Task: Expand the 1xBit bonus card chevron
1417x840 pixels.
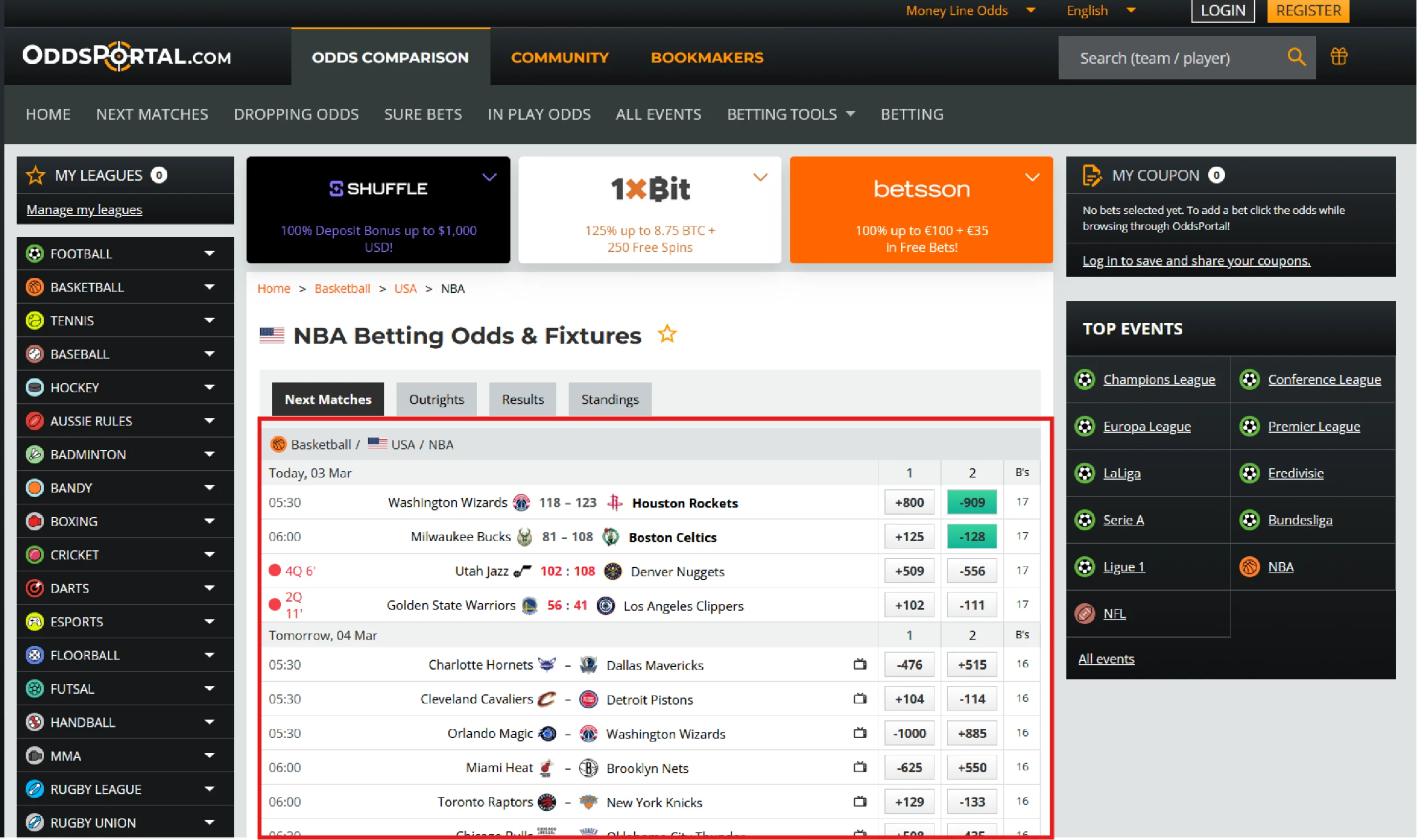Action: pyautogui.click(x=761, y=177)
